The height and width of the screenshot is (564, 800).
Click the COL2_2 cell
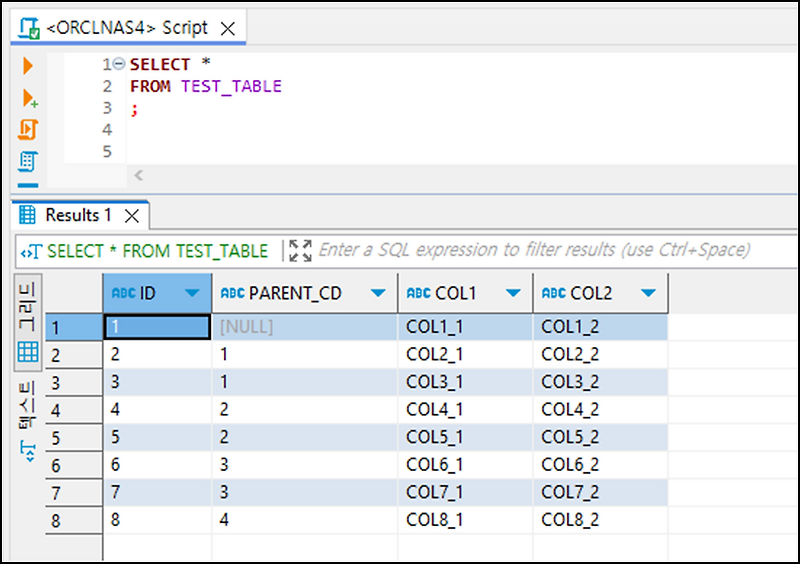point(601,354)
